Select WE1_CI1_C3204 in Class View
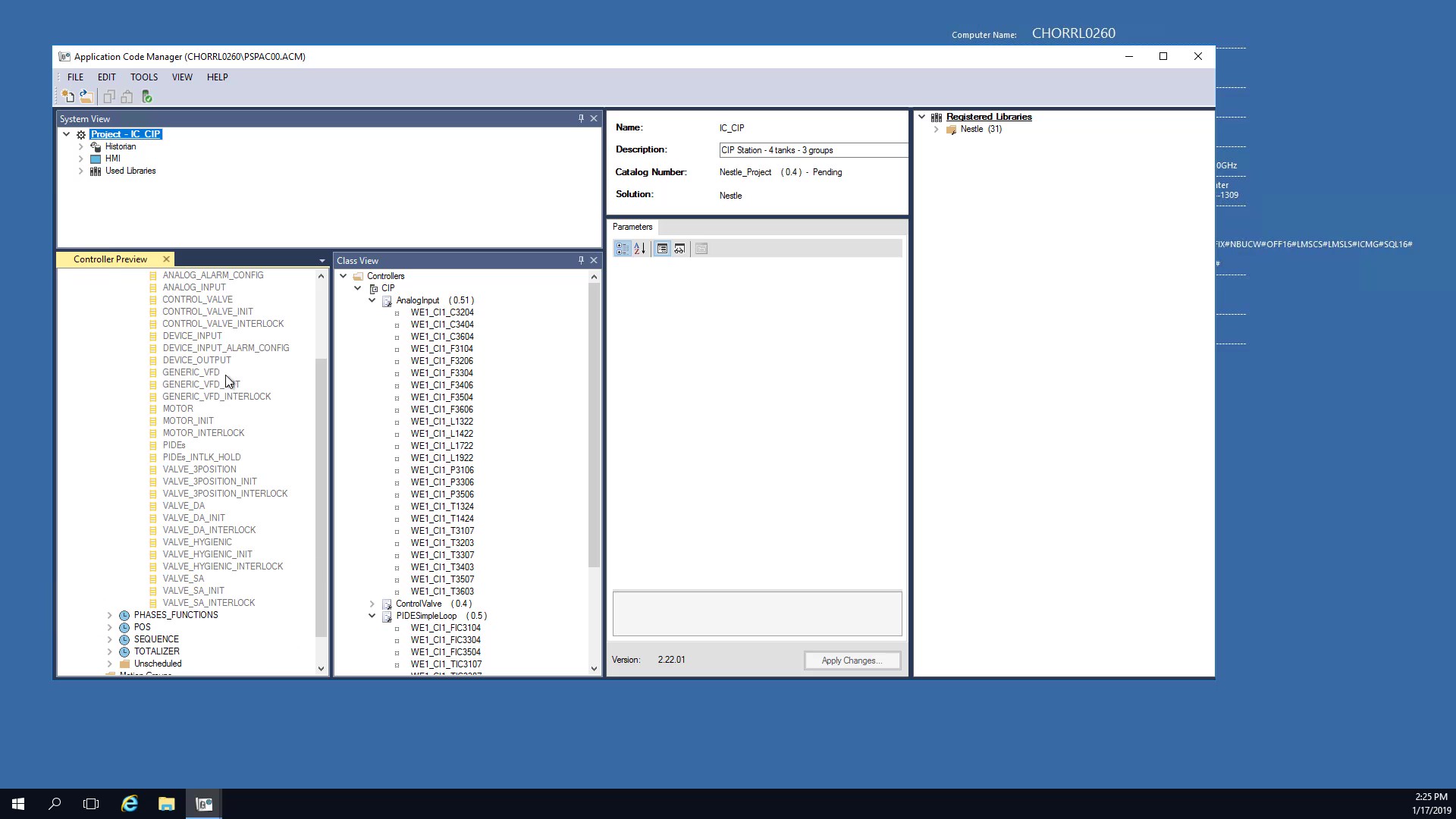 (x=442, y=312)
